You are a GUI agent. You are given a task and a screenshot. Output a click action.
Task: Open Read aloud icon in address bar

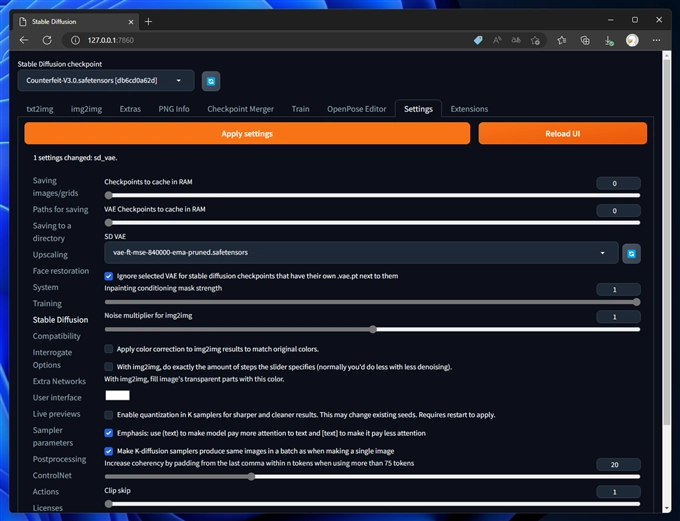tap(497, 40)
